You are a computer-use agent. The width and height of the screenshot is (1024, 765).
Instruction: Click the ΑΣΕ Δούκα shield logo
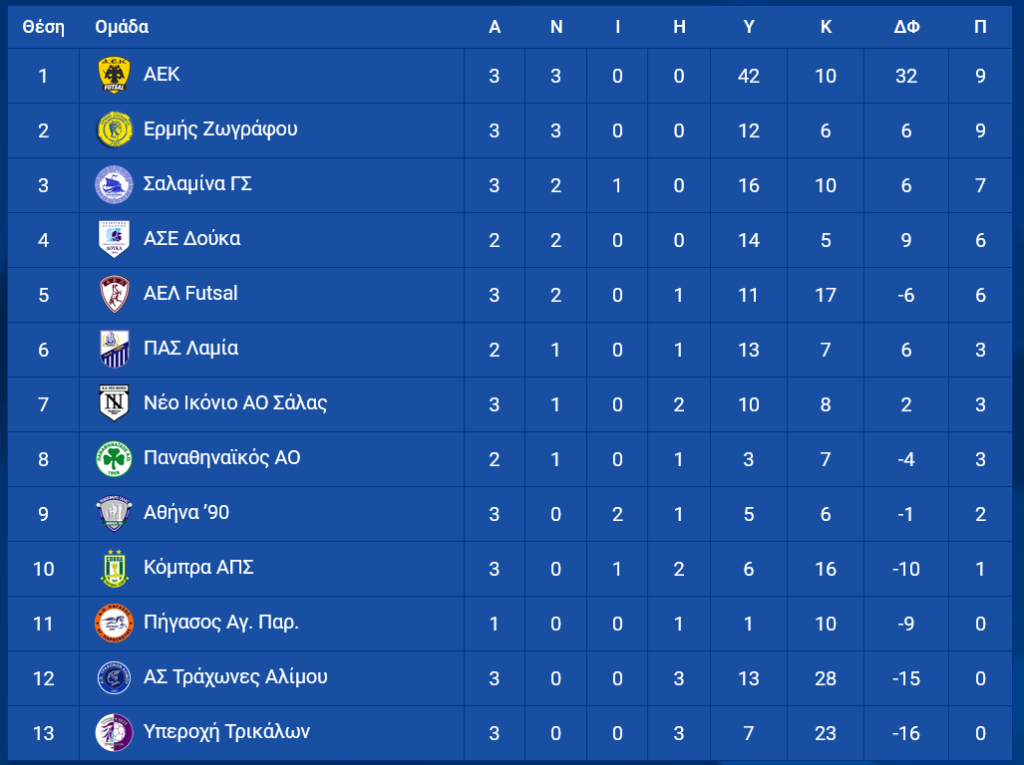pos(114,239)
